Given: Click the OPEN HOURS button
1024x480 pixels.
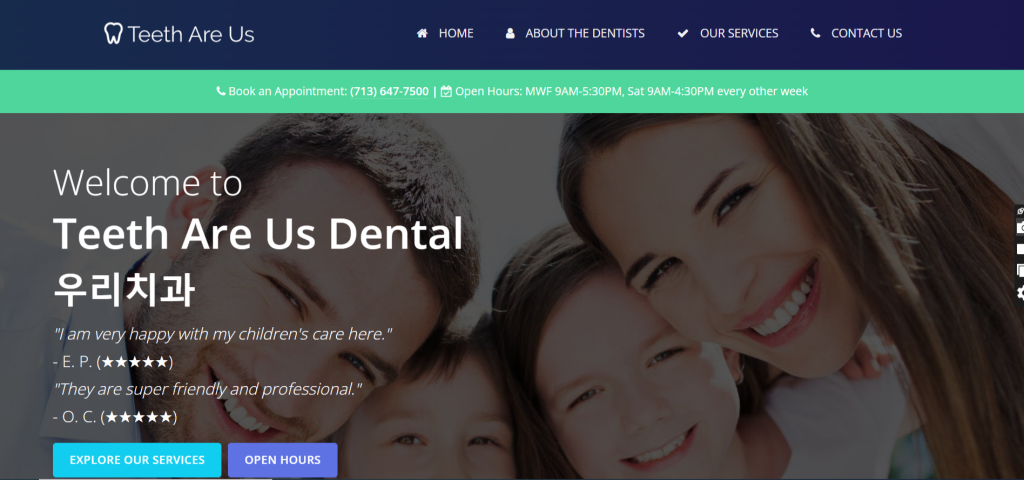Looking at the screenshot, I should [283, 460].
